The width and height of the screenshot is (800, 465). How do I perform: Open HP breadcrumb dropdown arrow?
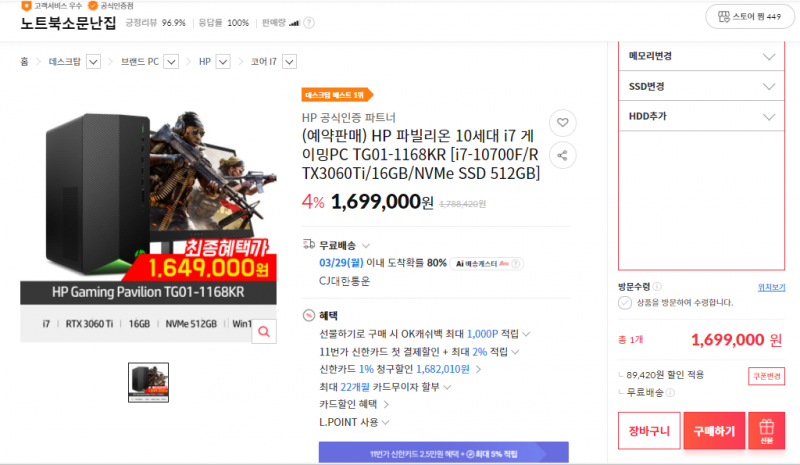coord(223,62)
